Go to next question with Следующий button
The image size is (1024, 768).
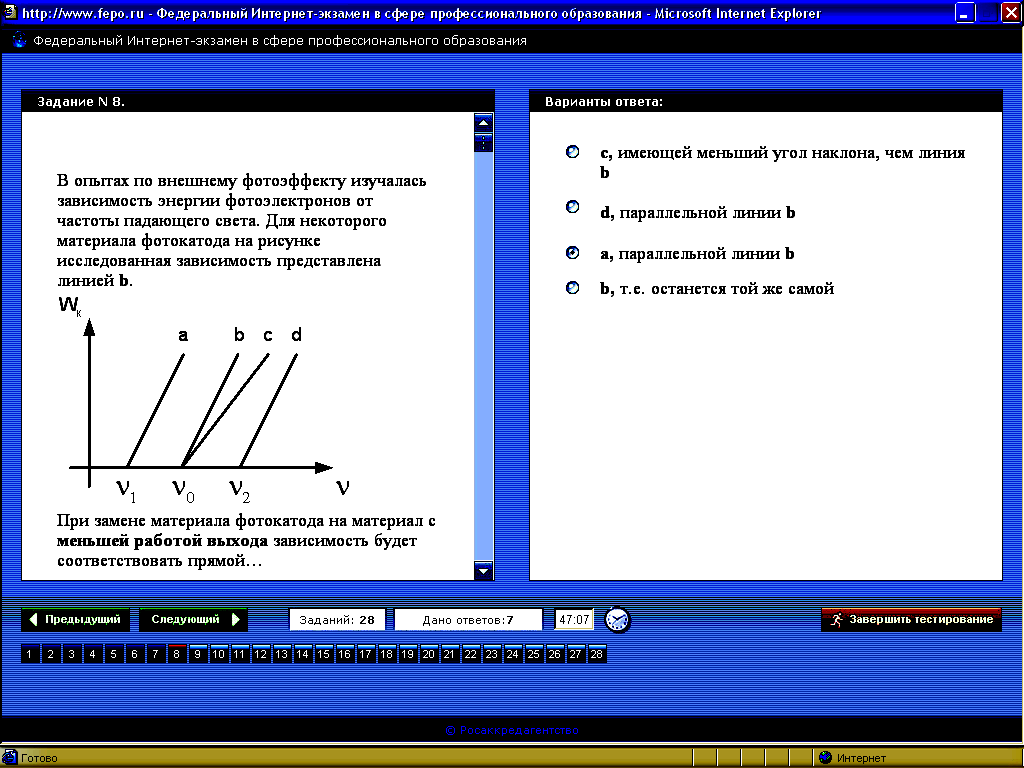193,619
